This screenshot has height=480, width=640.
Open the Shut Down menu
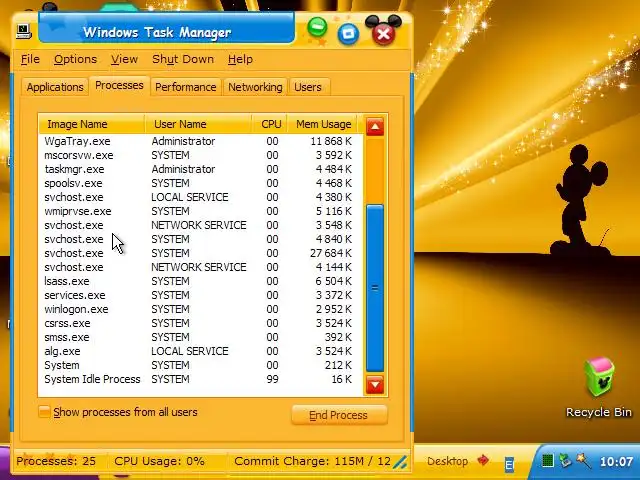(x=183, y=59)
